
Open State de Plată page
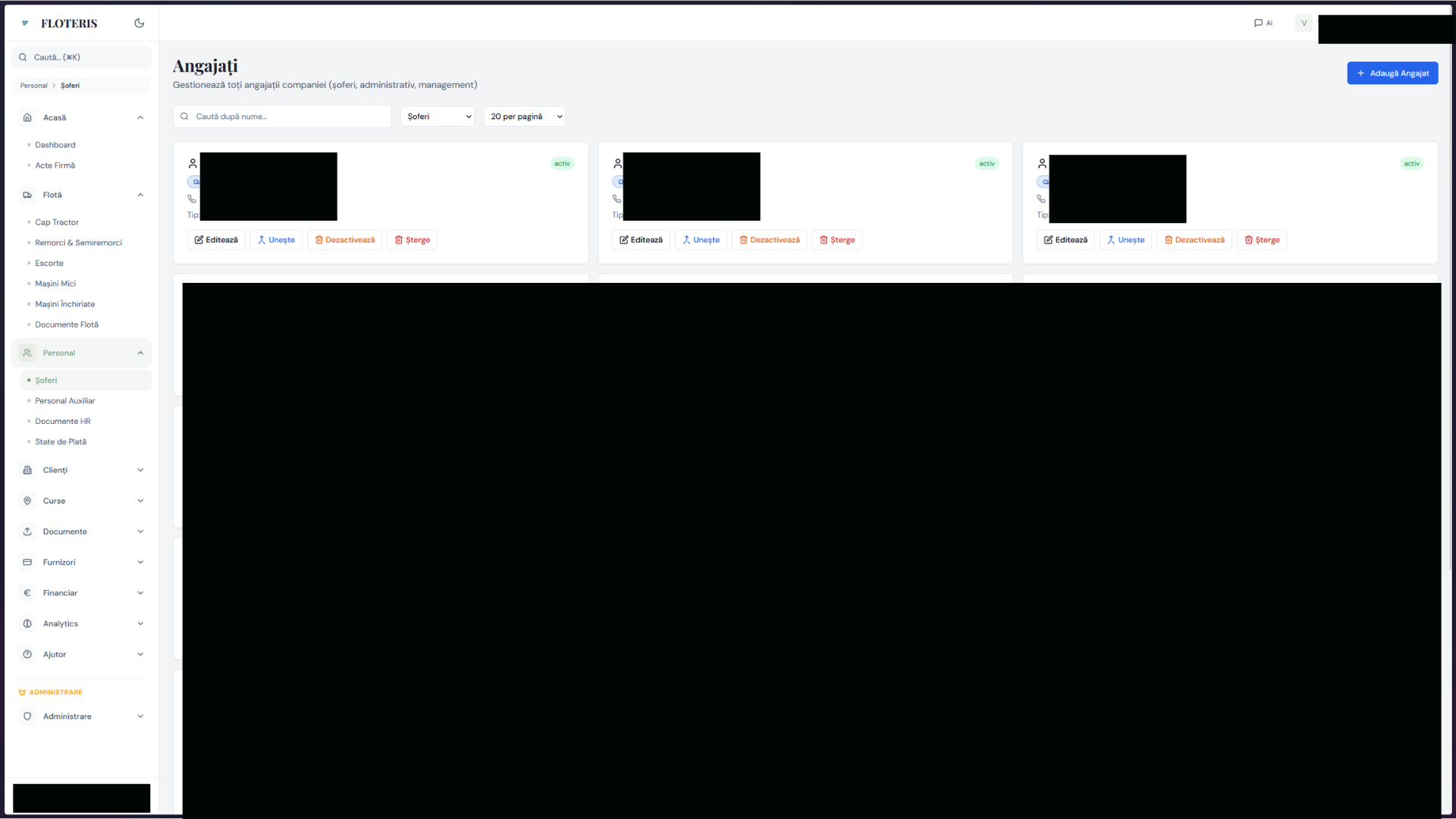[61, 441]
